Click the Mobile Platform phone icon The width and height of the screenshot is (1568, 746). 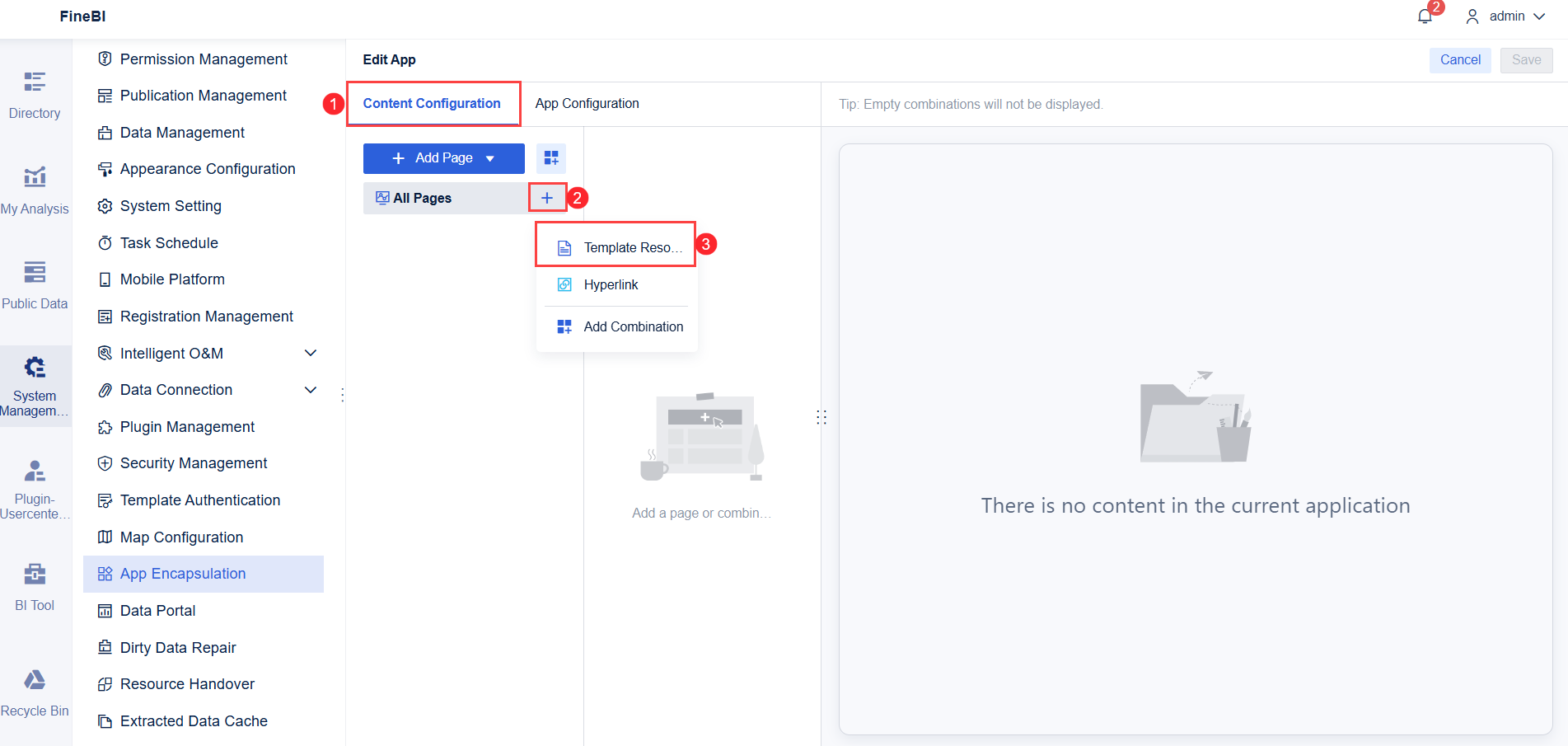[x=105, y=279]
